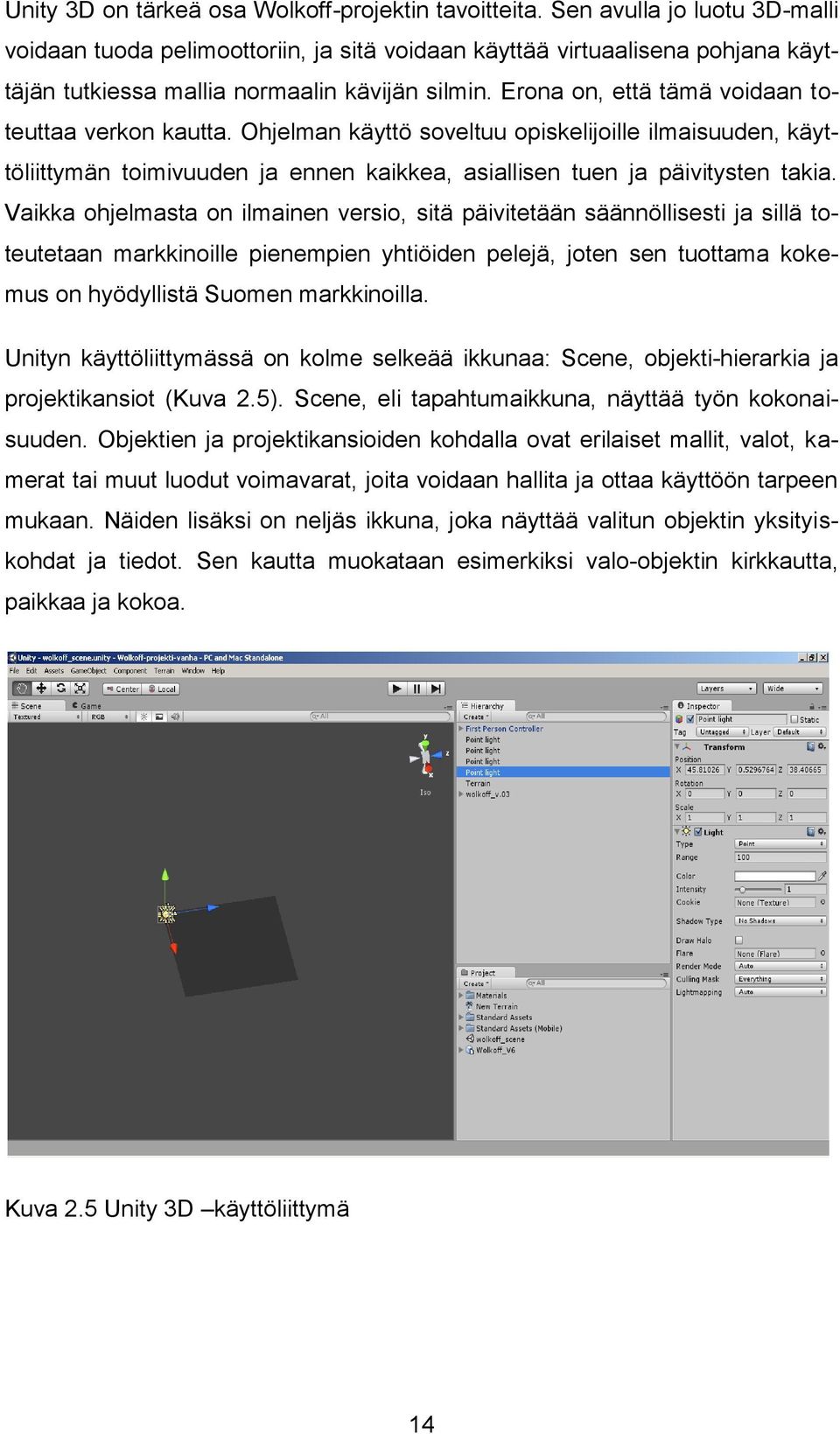
Task: Open Layer Default dropdown
Action: 801,732
